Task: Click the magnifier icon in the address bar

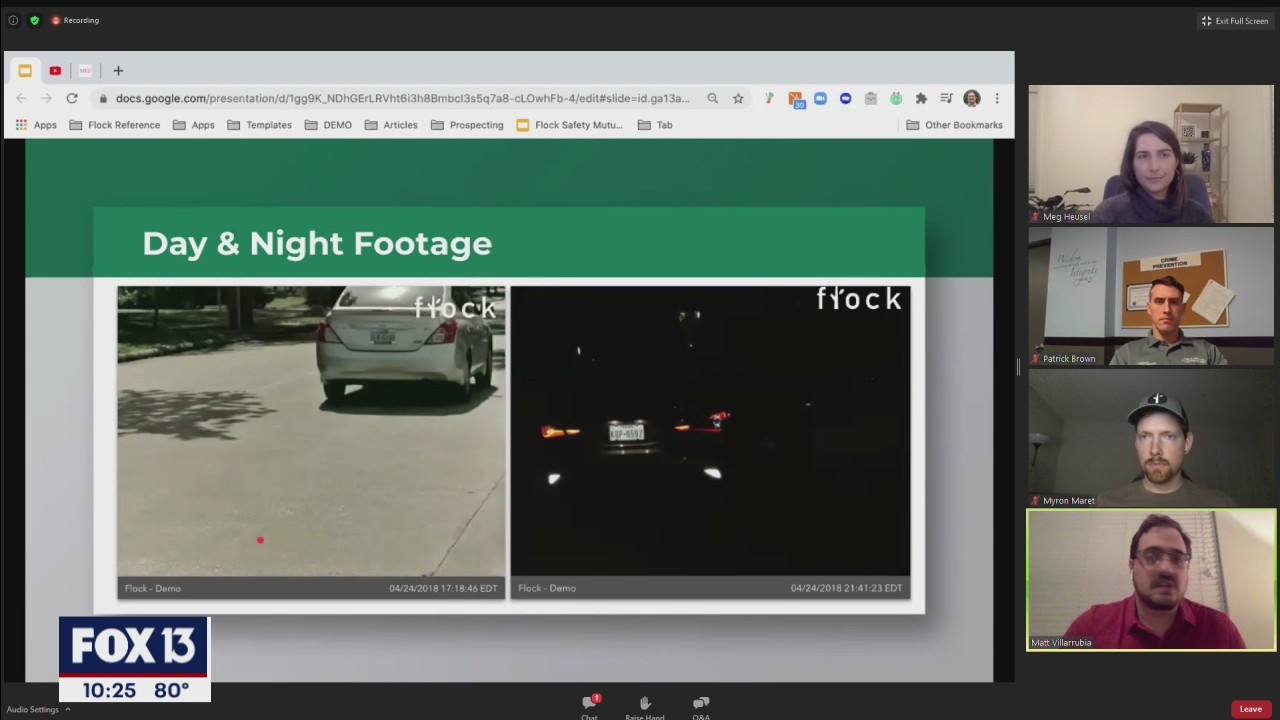Action: (712, 98)
